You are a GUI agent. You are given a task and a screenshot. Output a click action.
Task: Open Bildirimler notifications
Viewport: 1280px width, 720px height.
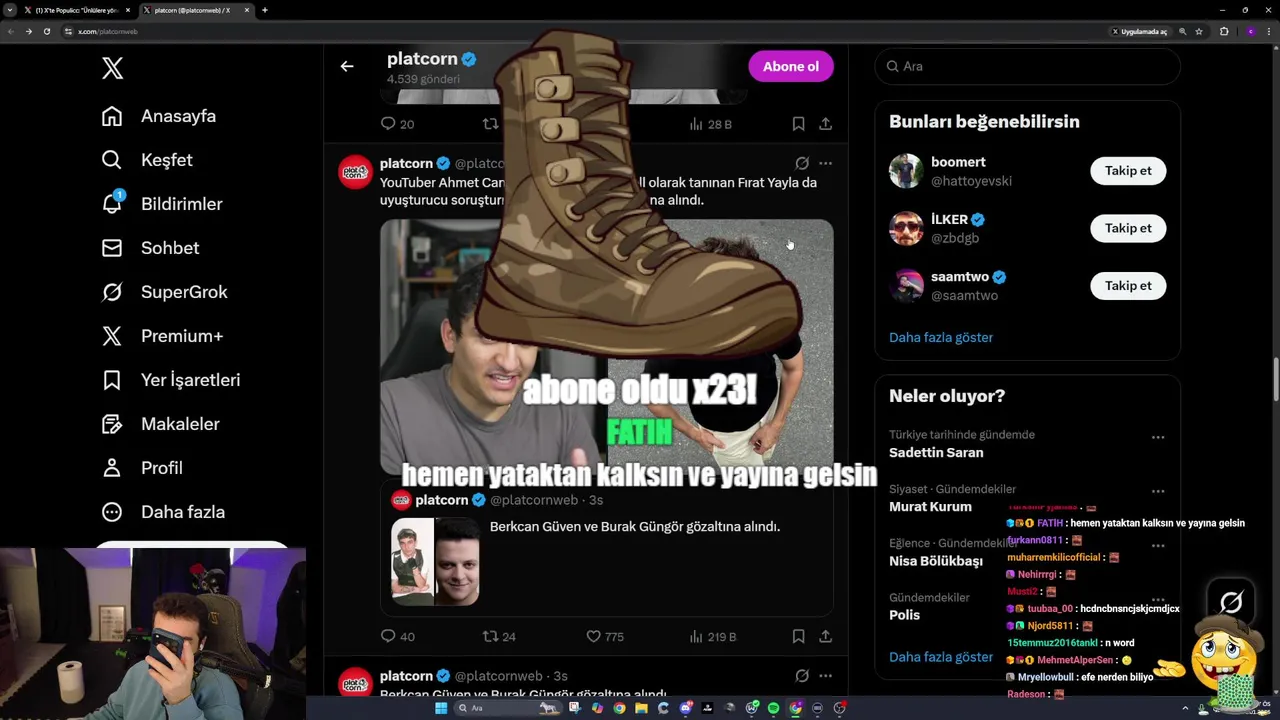click(162, 204)
